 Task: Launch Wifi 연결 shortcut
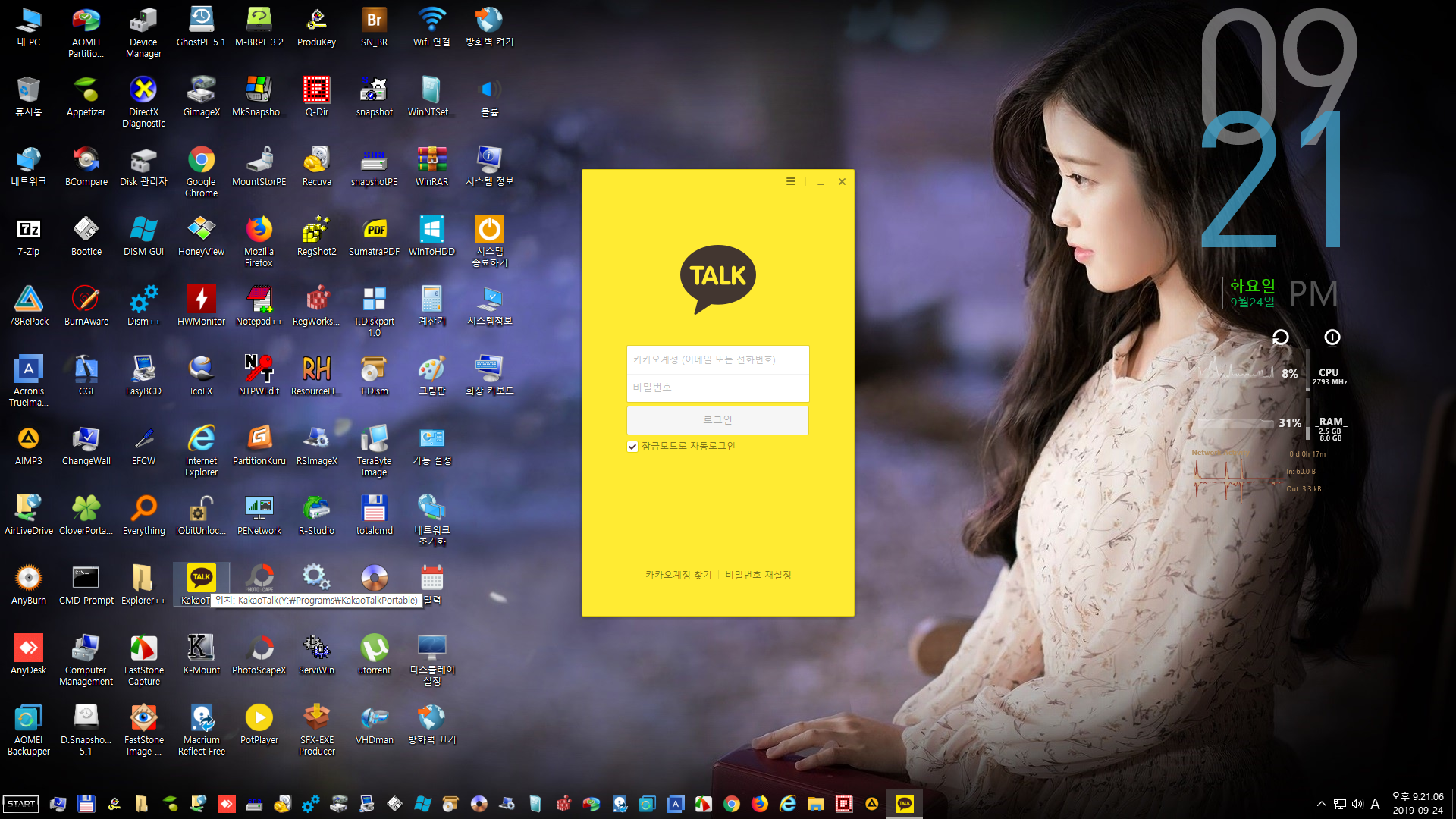pyautogui.click(x=431, y=27)
